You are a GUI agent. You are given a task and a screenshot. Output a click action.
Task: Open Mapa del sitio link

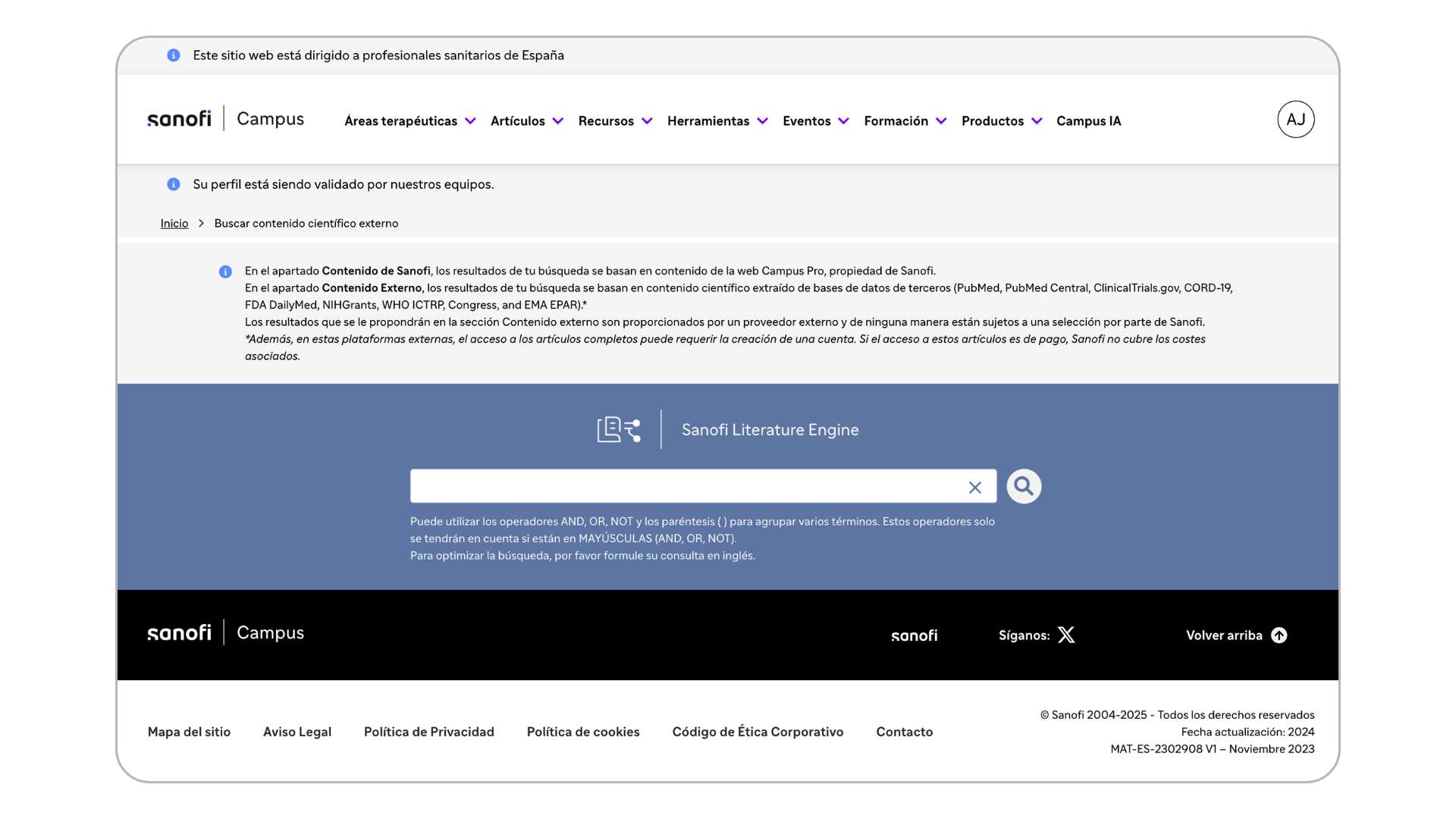point(189,732)
